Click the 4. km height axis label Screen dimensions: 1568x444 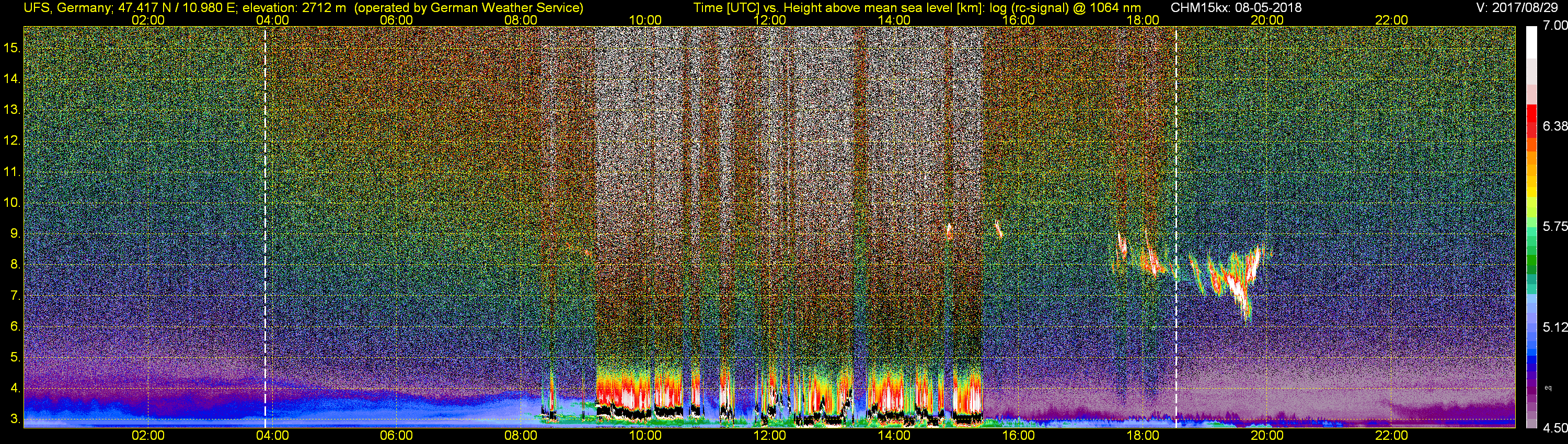tap(15, 388)
